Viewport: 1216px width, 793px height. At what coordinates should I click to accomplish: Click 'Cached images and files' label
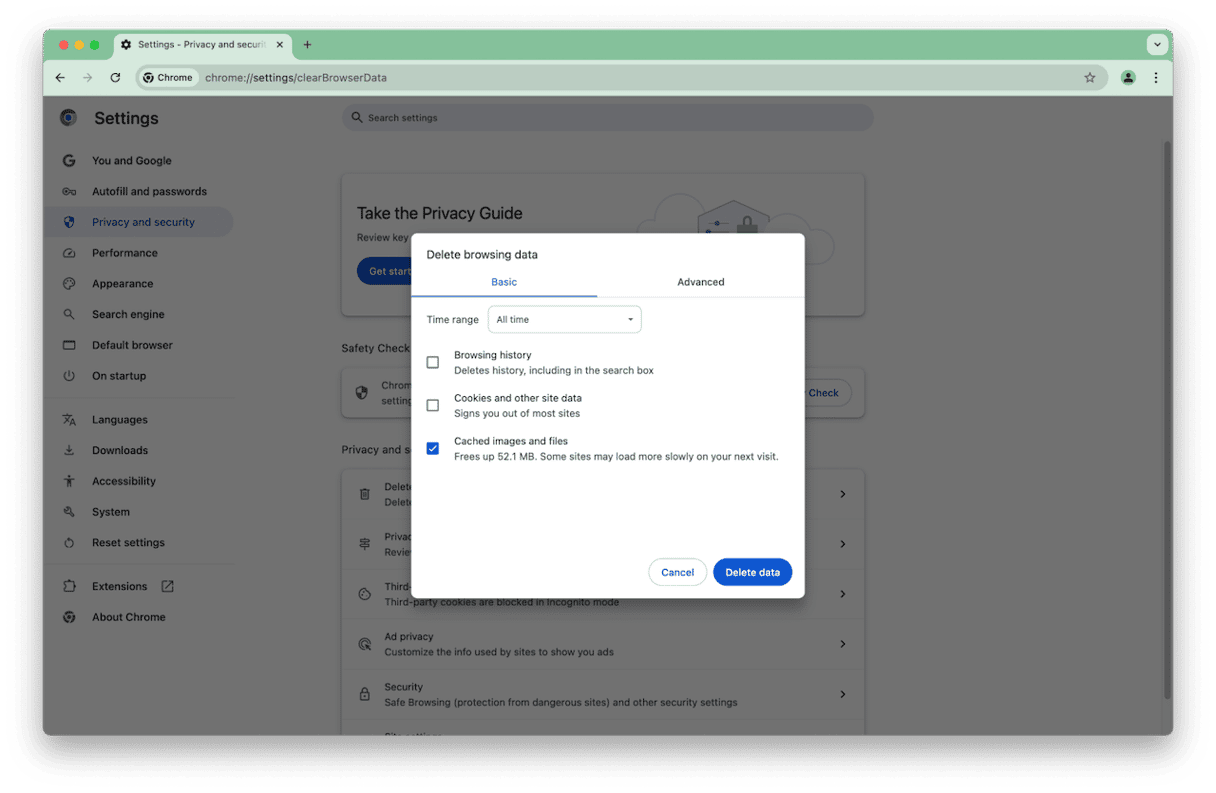coord(511,441)
